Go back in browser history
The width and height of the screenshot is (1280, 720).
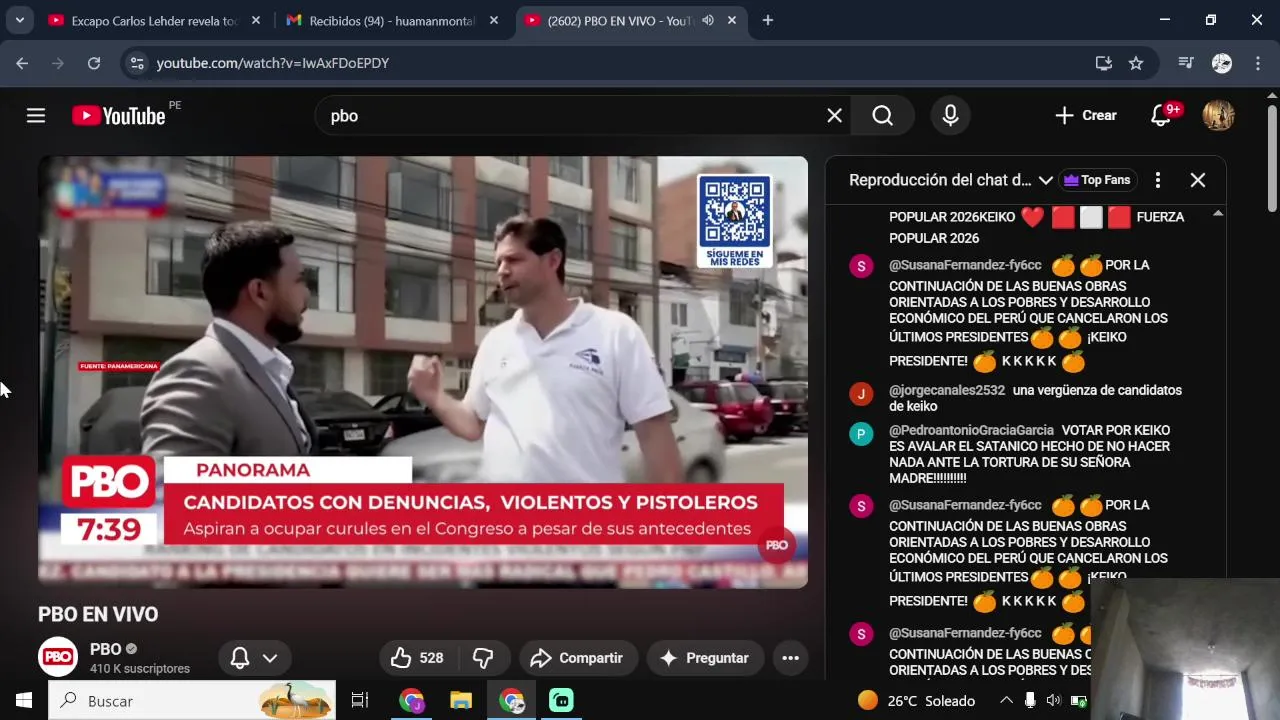[x=22, y=63]
